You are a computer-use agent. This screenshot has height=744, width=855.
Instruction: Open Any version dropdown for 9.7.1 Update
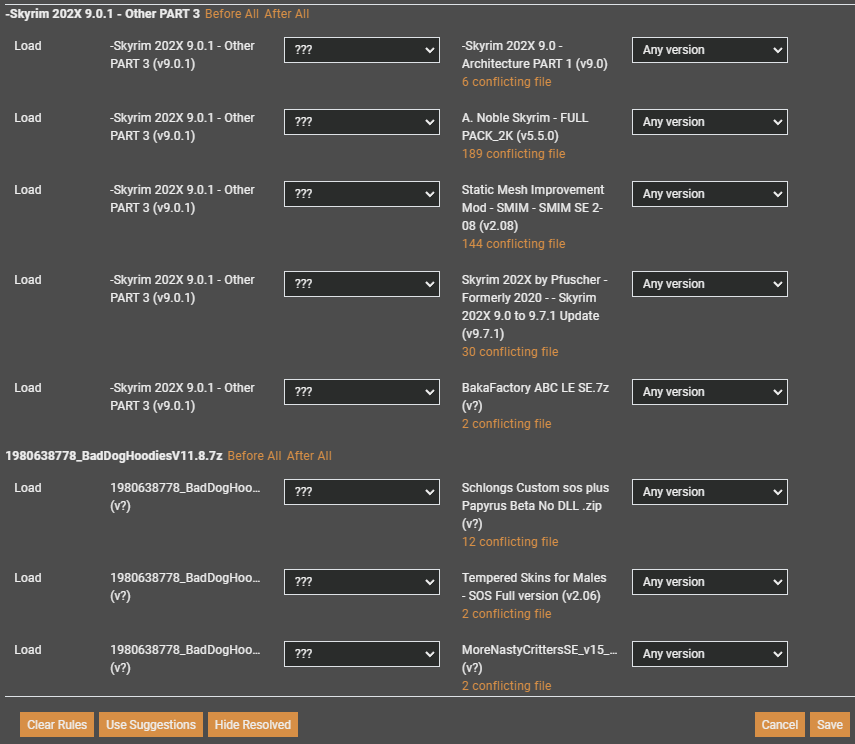click(x=709, y=284)
